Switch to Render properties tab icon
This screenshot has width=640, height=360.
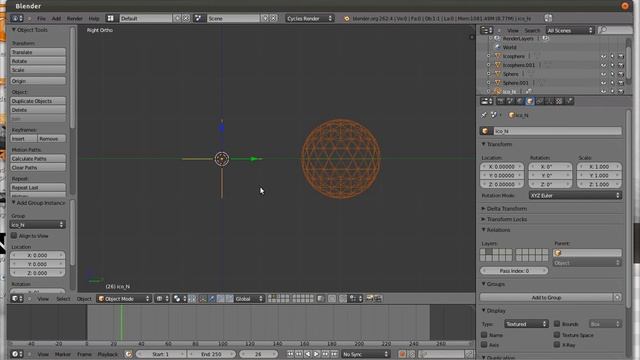[501, 101]
